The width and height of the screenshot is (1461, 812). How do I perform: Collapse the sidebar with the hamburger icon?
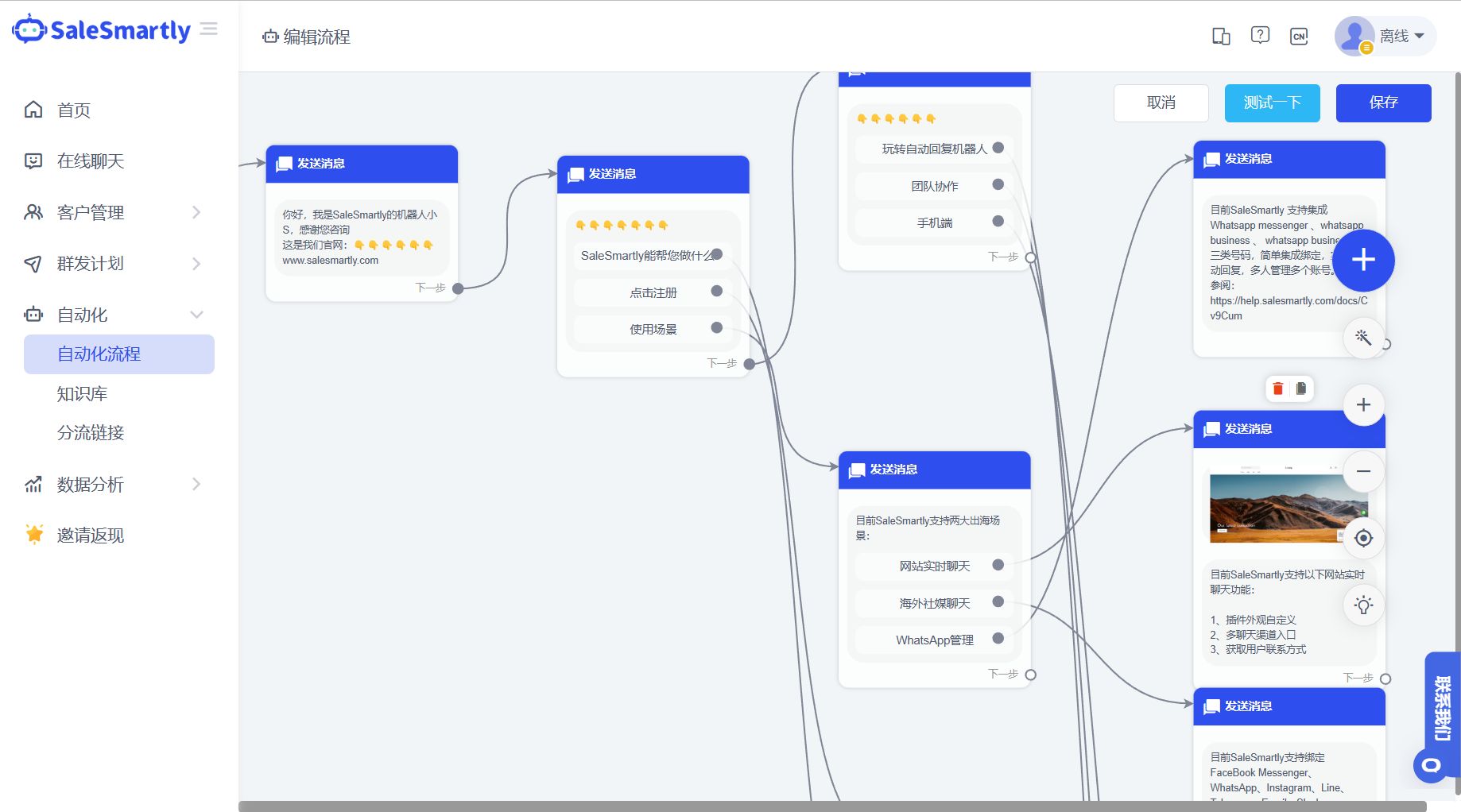point(209,29)
